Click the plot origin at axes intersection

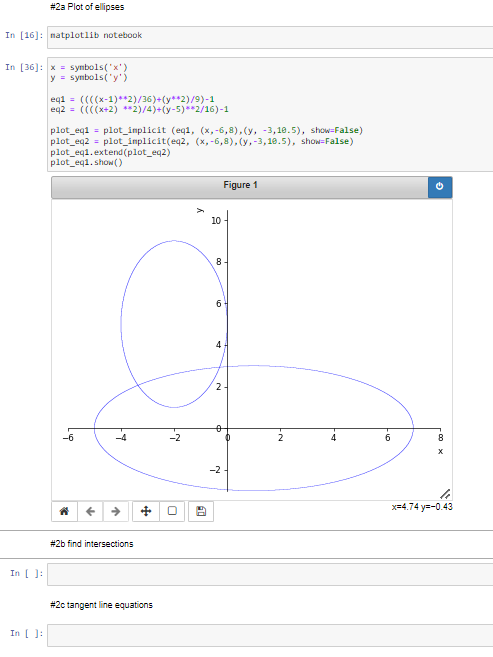click(227, 429)
